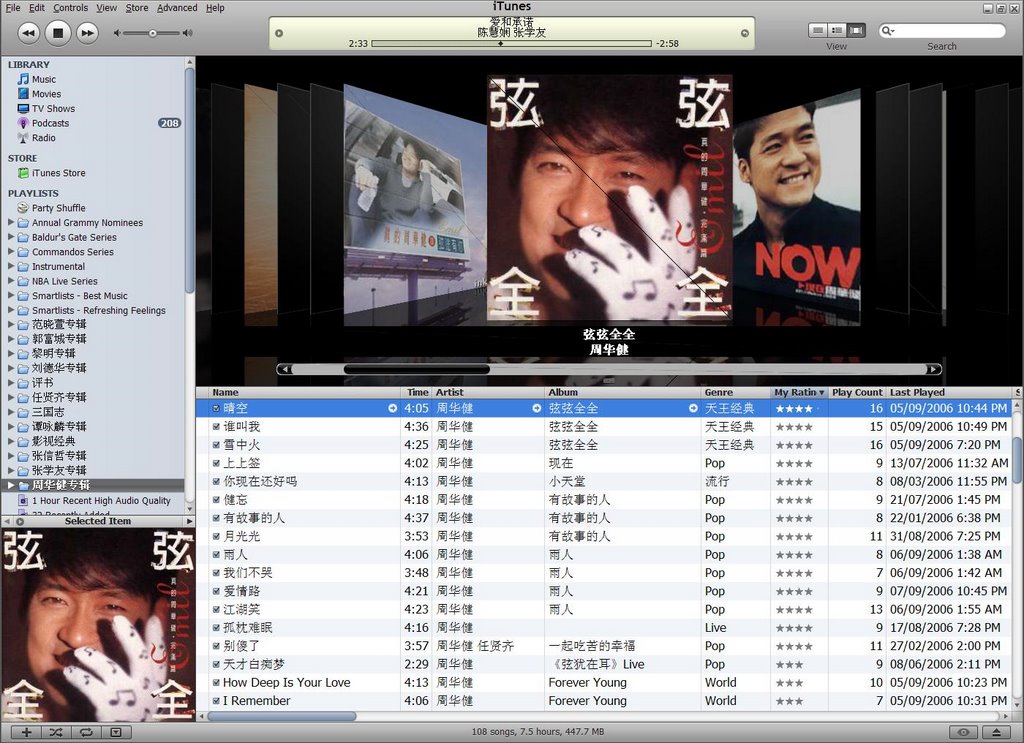Open the Controls menu
Screen dimensions: 1024x743
[71, 8]
